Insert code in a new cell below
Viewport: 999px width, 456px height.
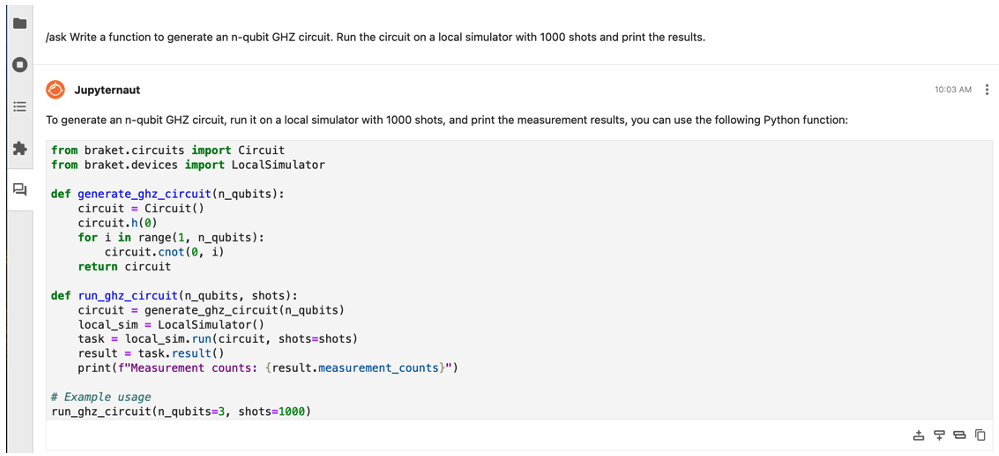938,436
